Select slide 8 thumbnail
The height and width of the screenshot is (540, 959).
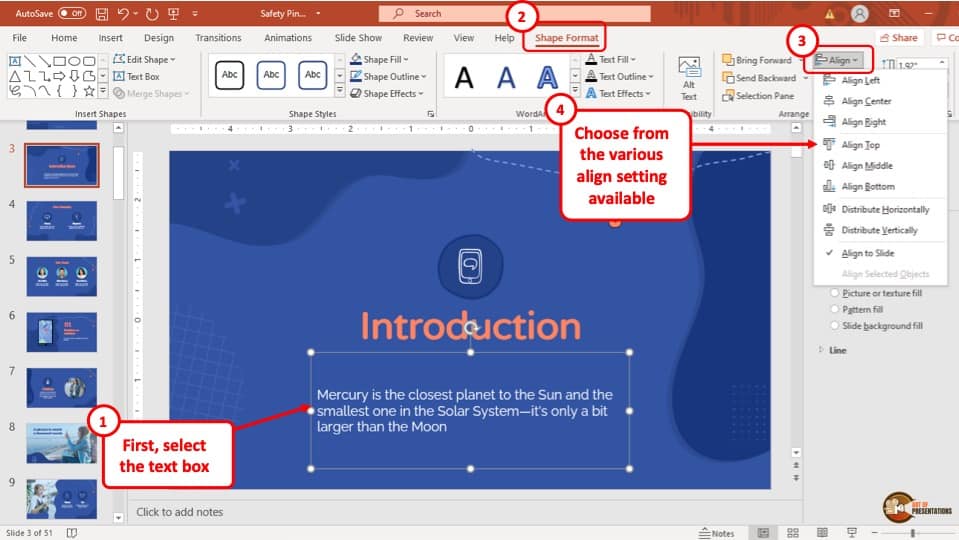61,443
